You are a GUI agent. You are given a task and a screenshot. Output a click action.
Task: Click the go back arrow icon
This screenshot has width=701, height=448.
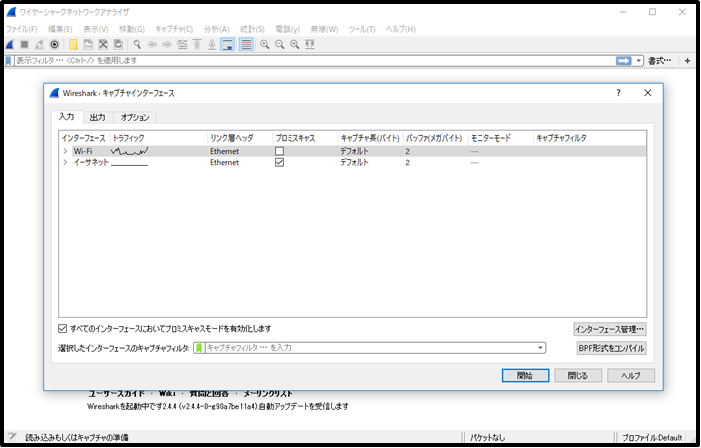pos(152,44)
